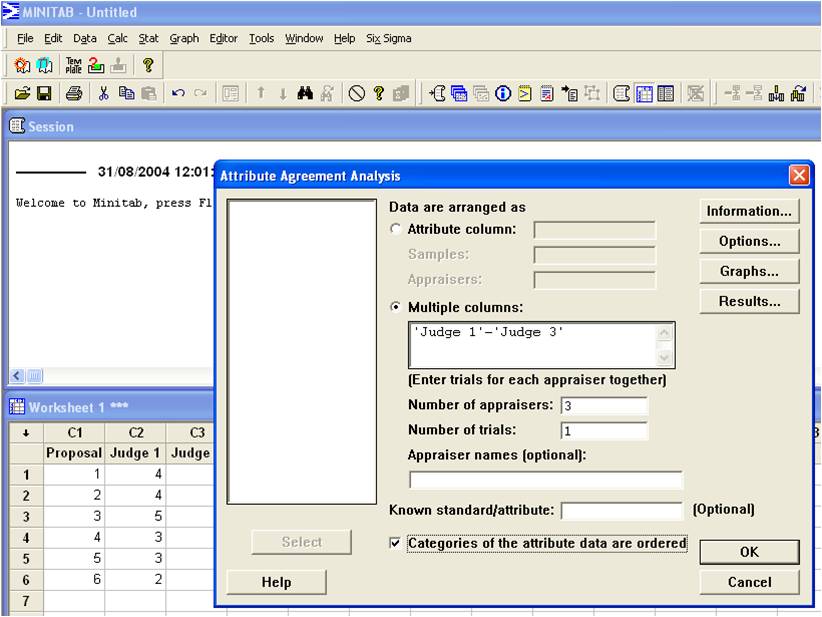Open the Tools menu
Viewport: 822px width, 617px height.
tap(261, 38)
